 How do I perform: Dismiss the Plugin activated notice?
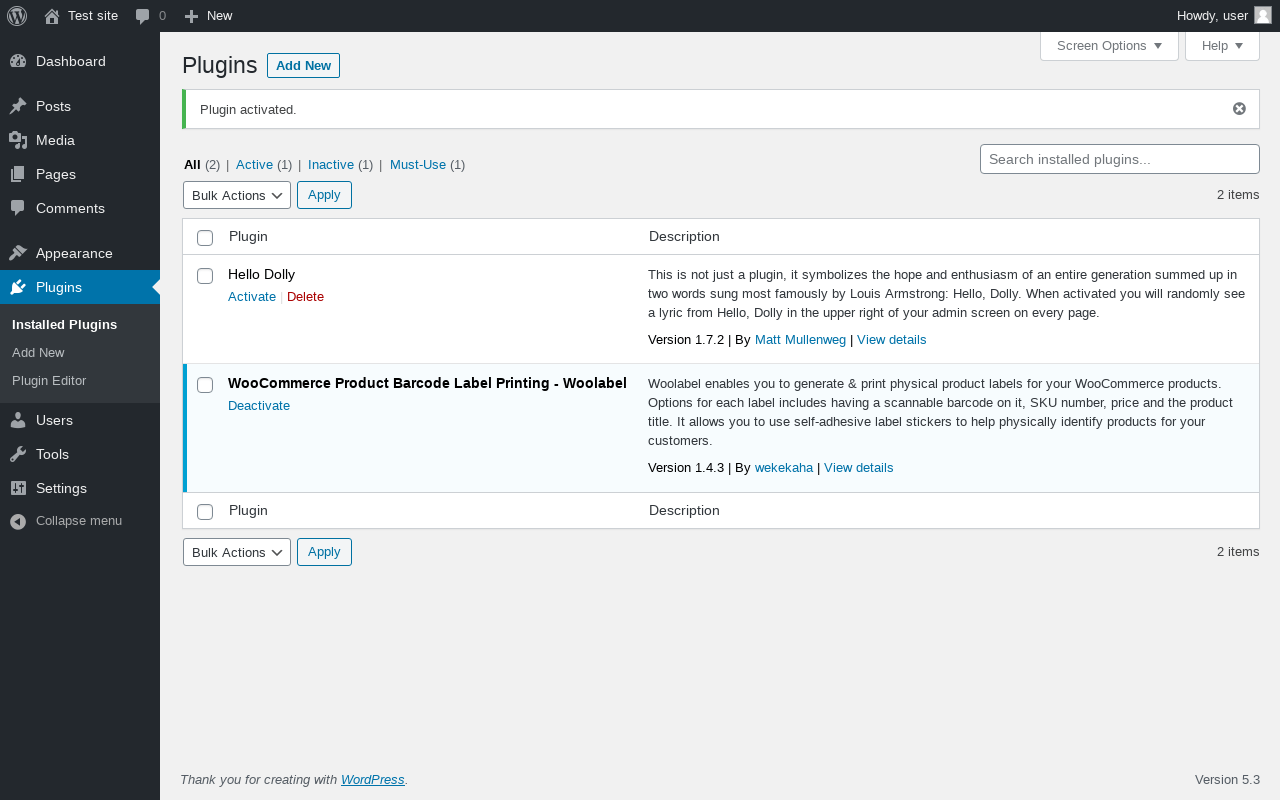[x=1239, y=109]
